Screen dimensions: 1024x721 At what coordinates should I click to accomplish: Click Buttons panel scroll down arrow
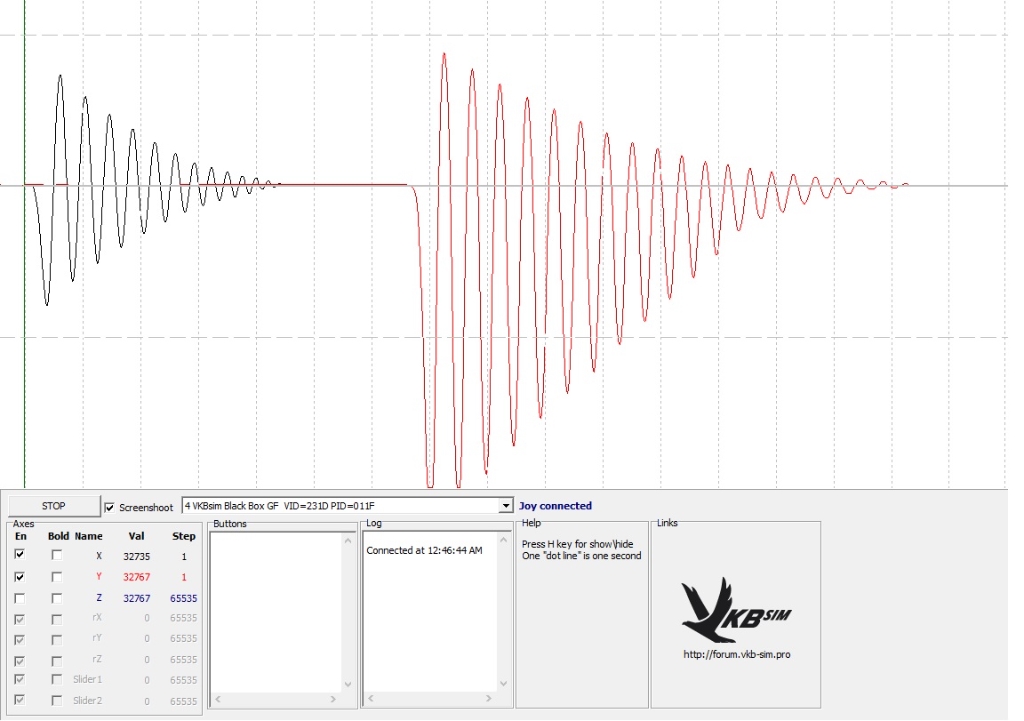click(348, 685)
